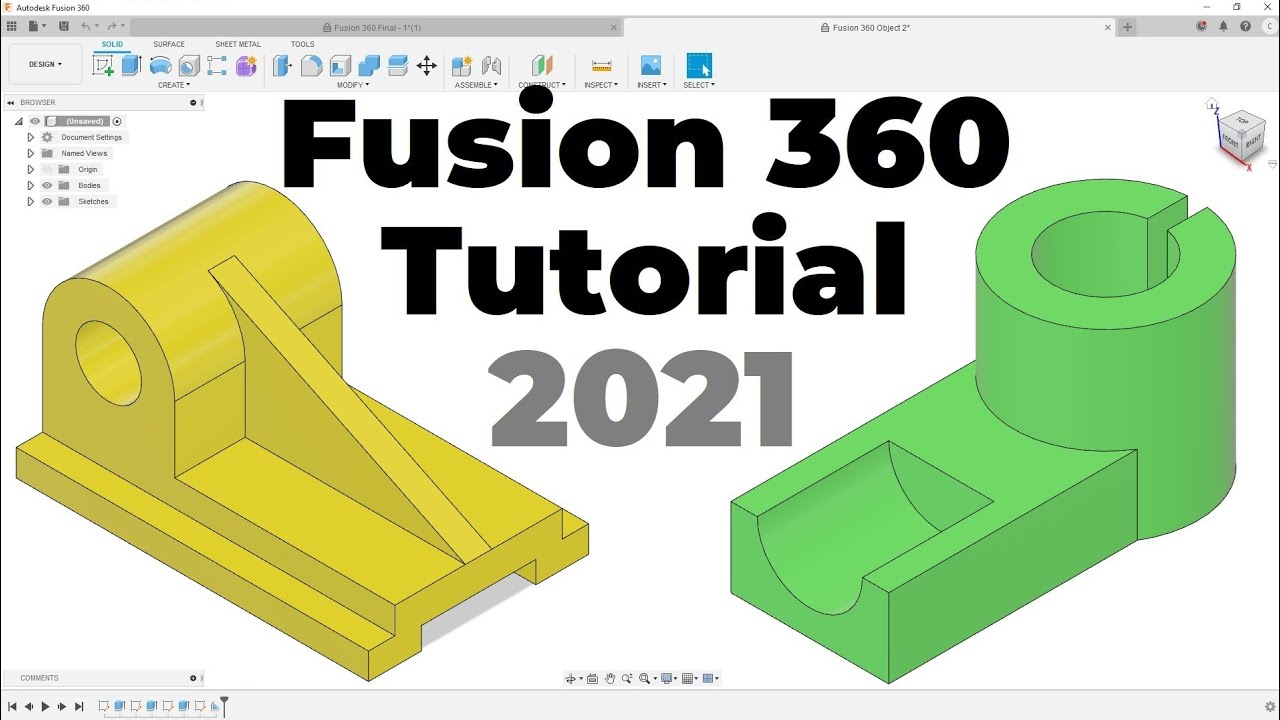Viewport: 1280px width, 720px height.
Task: Expand the Named Views node
Action: [x=31, y=153]
